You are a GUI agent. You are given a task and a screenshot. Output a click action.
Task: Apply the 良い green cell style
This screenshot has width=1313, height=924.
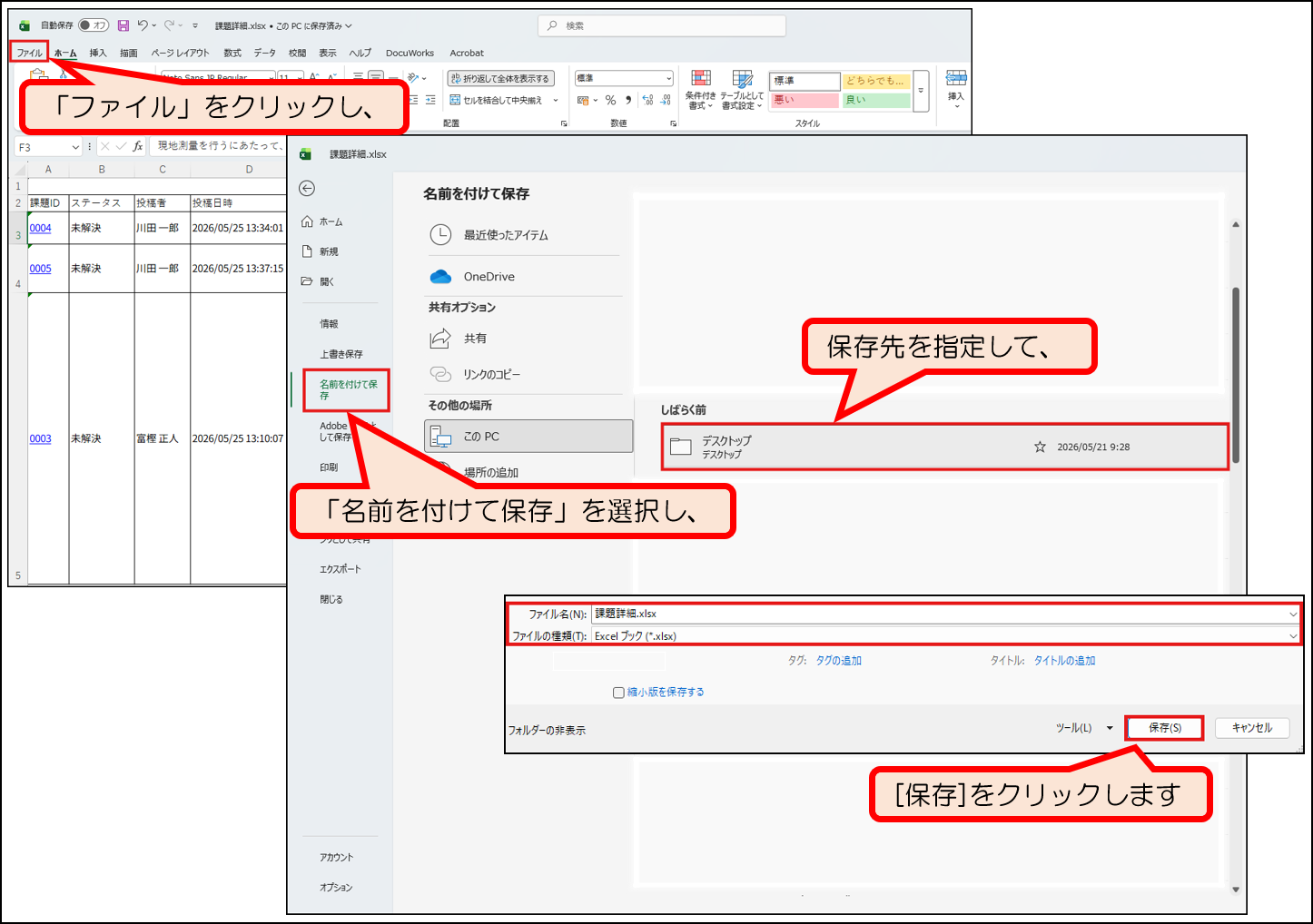tap(876, 100)
